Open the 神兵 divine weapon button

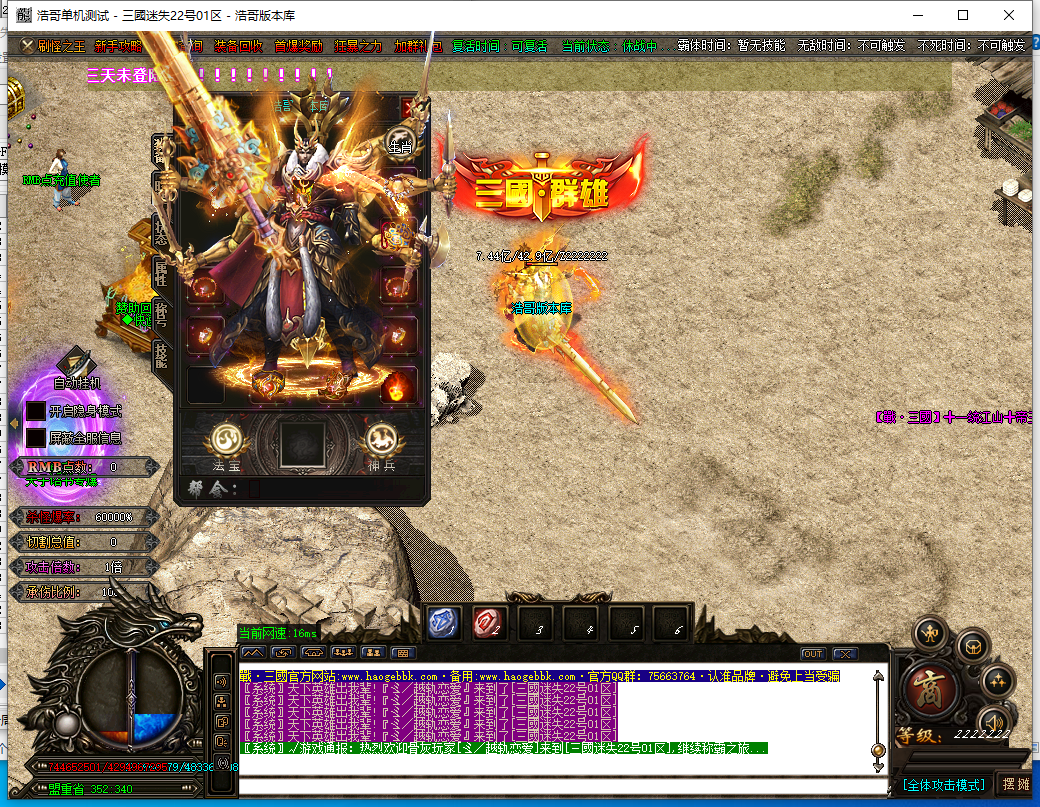382,439
